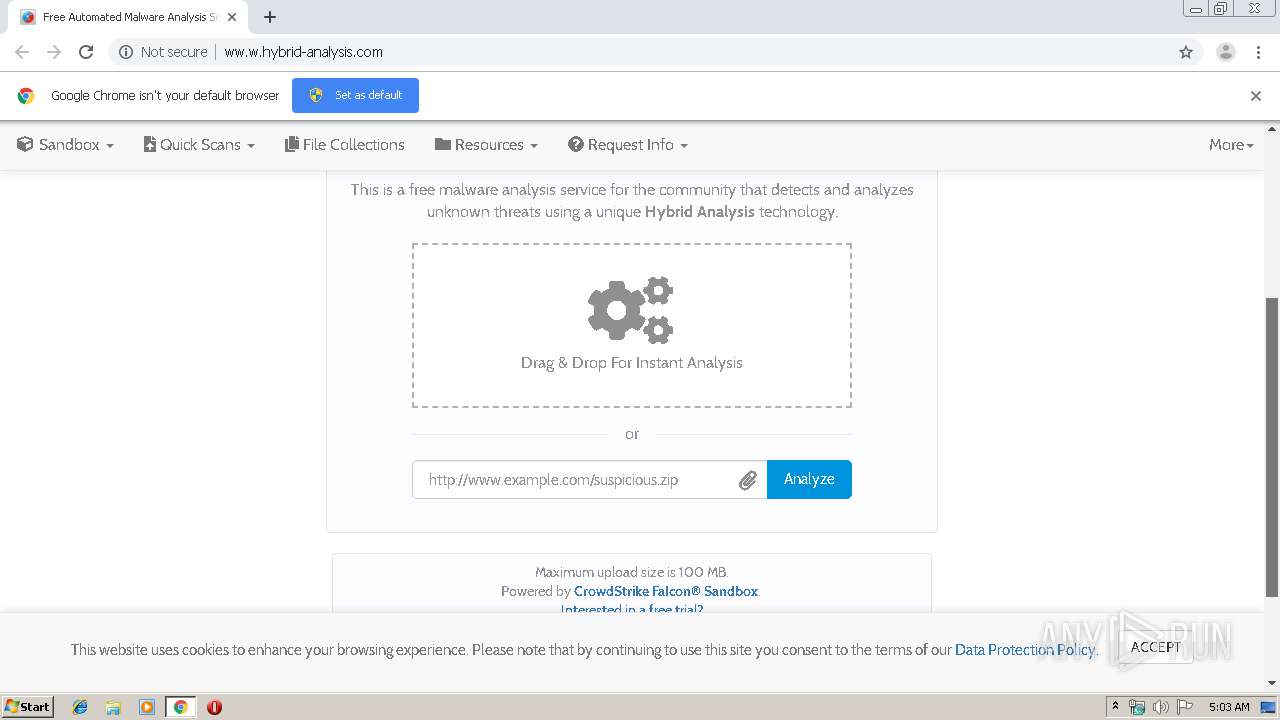Open File Collections page
This screenshot has width=1280, height=720.
pos(345,144)
